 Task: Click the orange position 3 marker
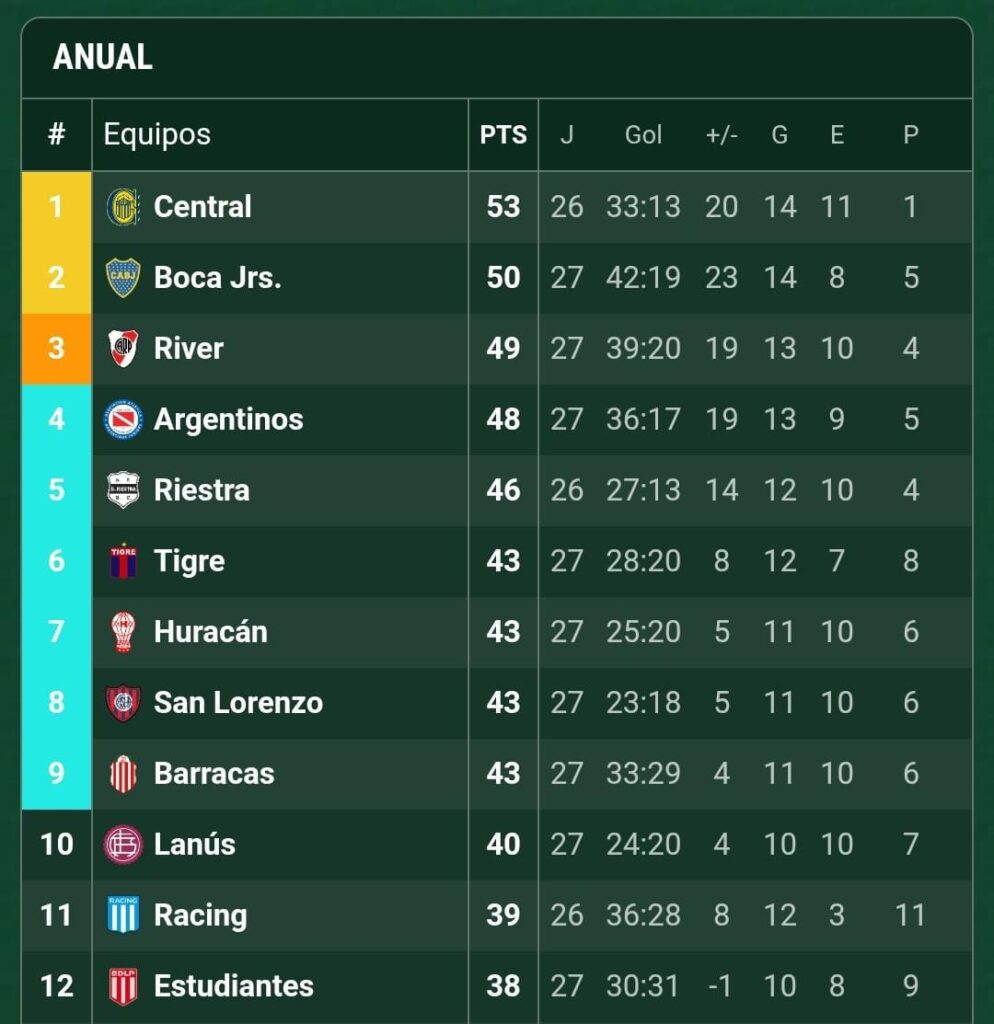(x=56, y=349)
